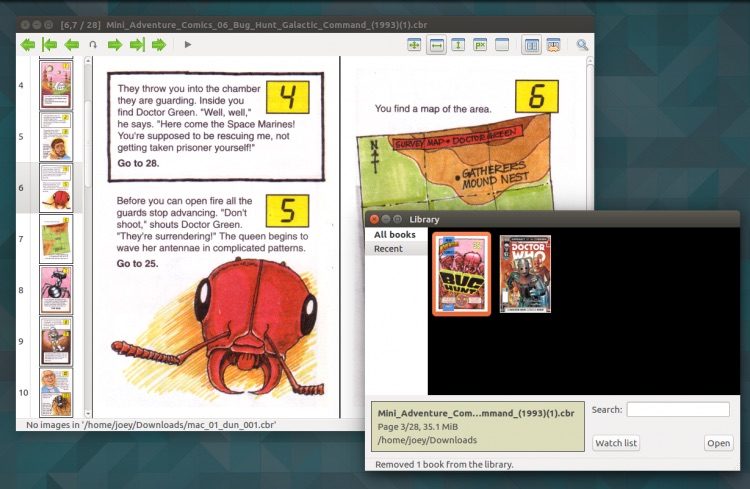Screen dimensions: 750x489
Task: Click thumbnail sidebar scroll up arrow
Action: pos(88,60)
